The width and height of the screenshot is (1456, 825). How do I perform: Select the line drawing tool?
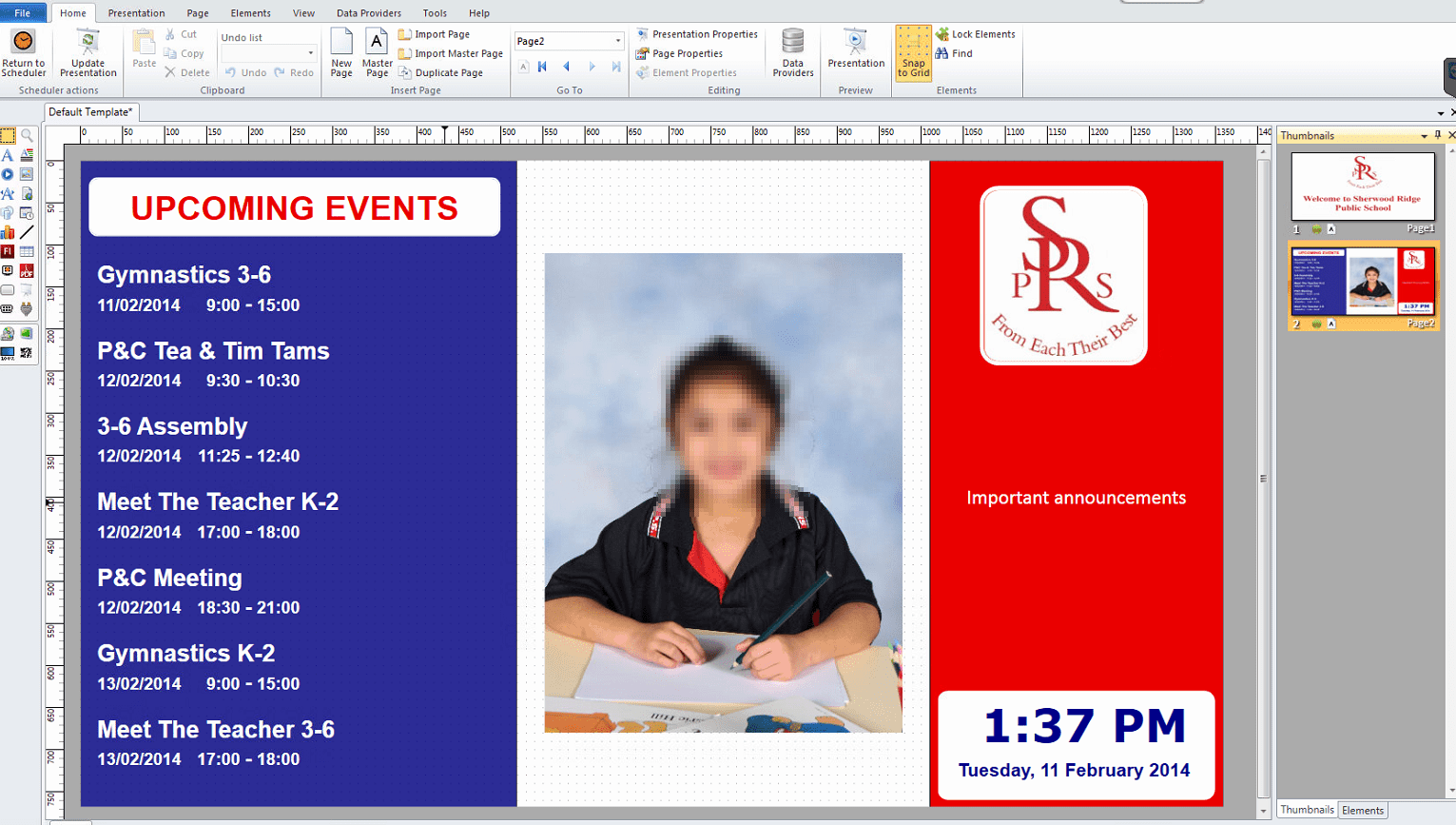click(x=27, y=232)
